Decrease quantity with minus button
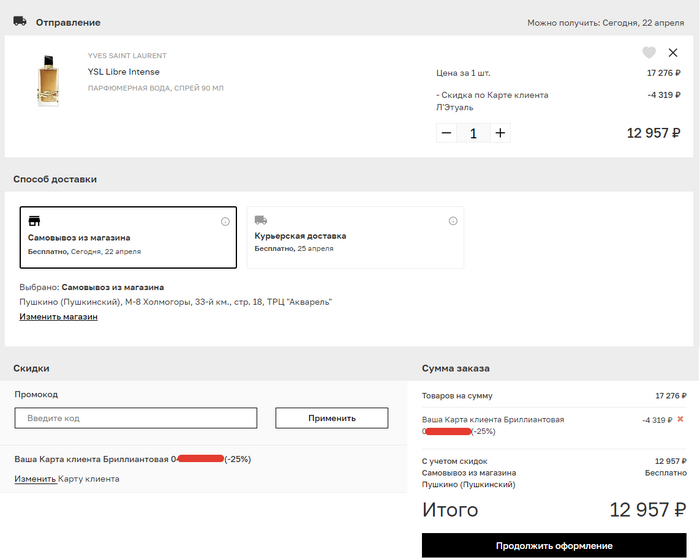The width and height of the screenshot is (700, 560). (446, 133)
